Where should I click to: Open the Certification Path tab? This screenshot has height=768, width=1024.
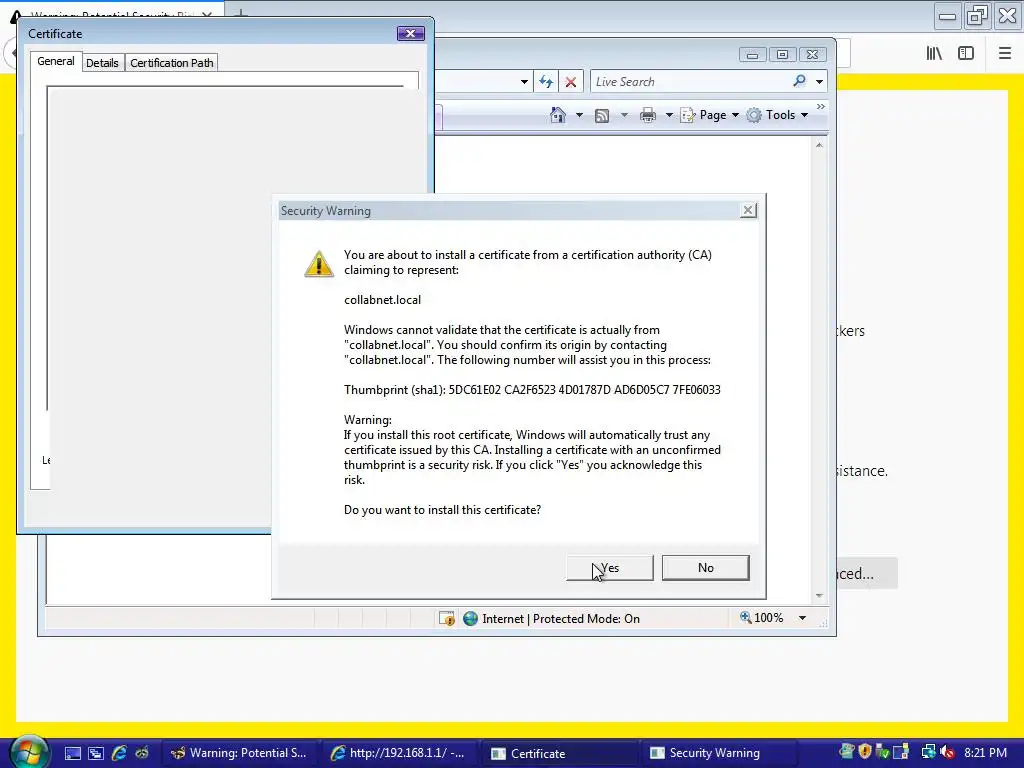click(x=172, y=63)
